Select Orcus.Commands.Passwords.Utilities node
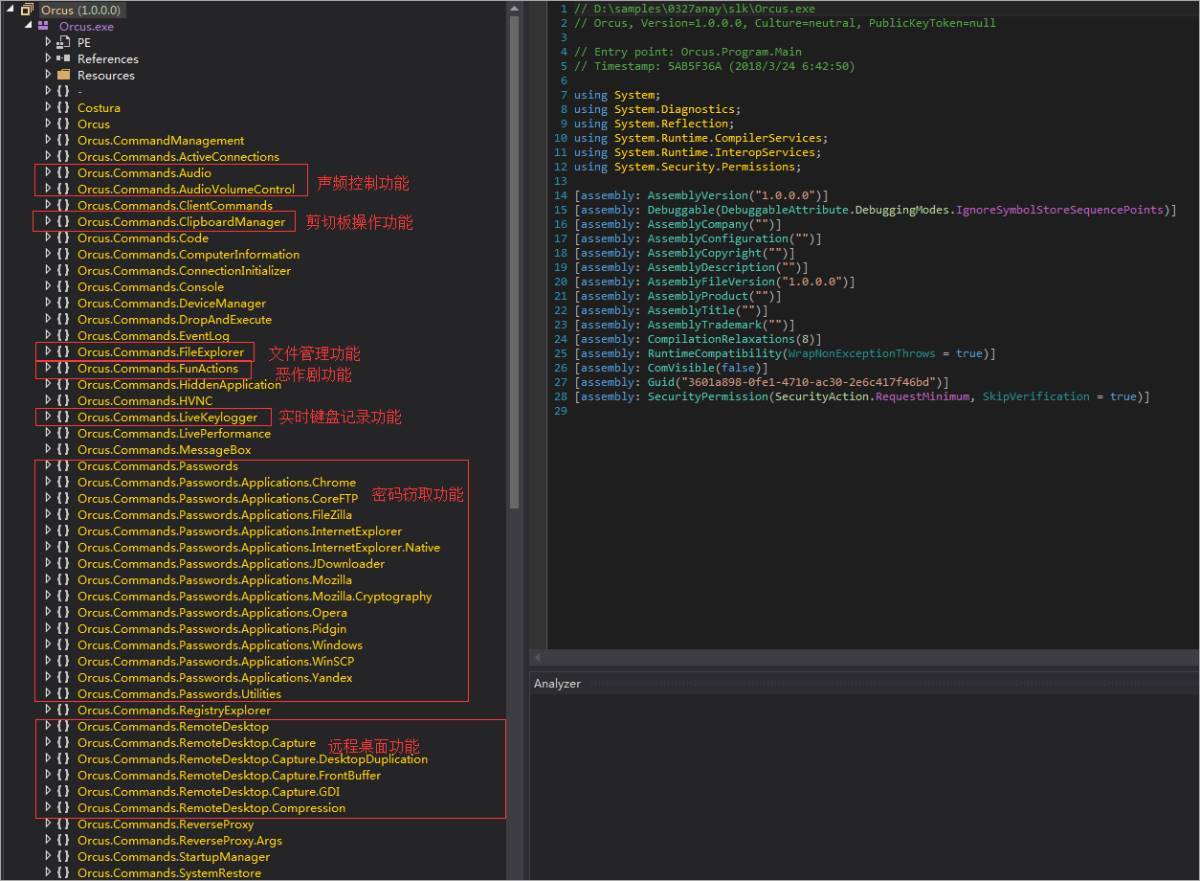1200x881 pixels. [x=179, y=694]
